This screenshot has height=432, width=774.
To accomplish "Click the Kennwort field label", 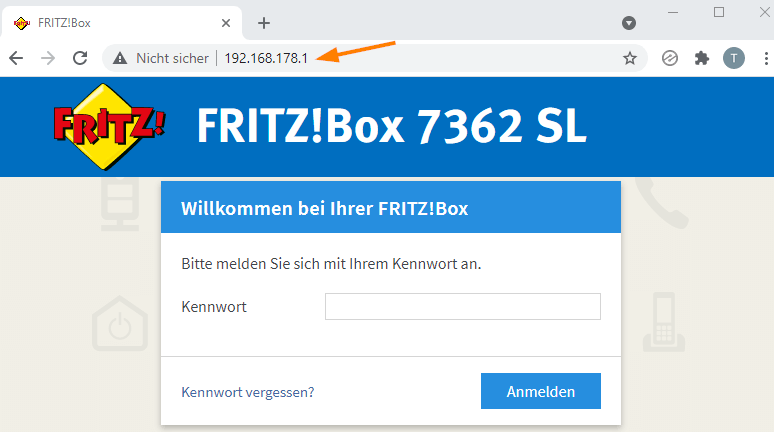I will (214, 307).
